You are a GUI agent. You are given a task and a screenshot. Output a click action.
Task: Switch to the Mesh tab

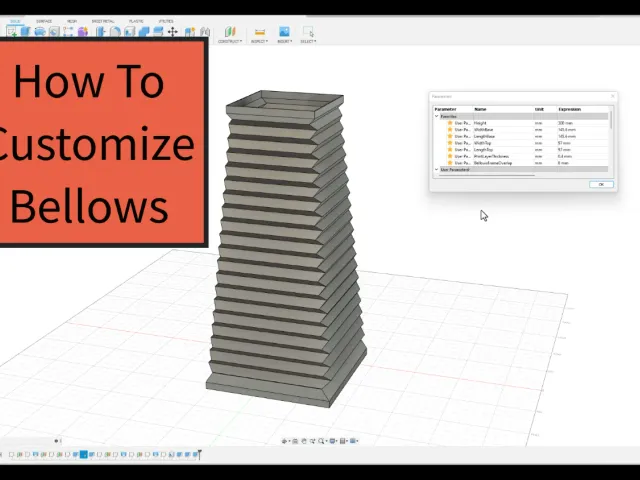72,21
